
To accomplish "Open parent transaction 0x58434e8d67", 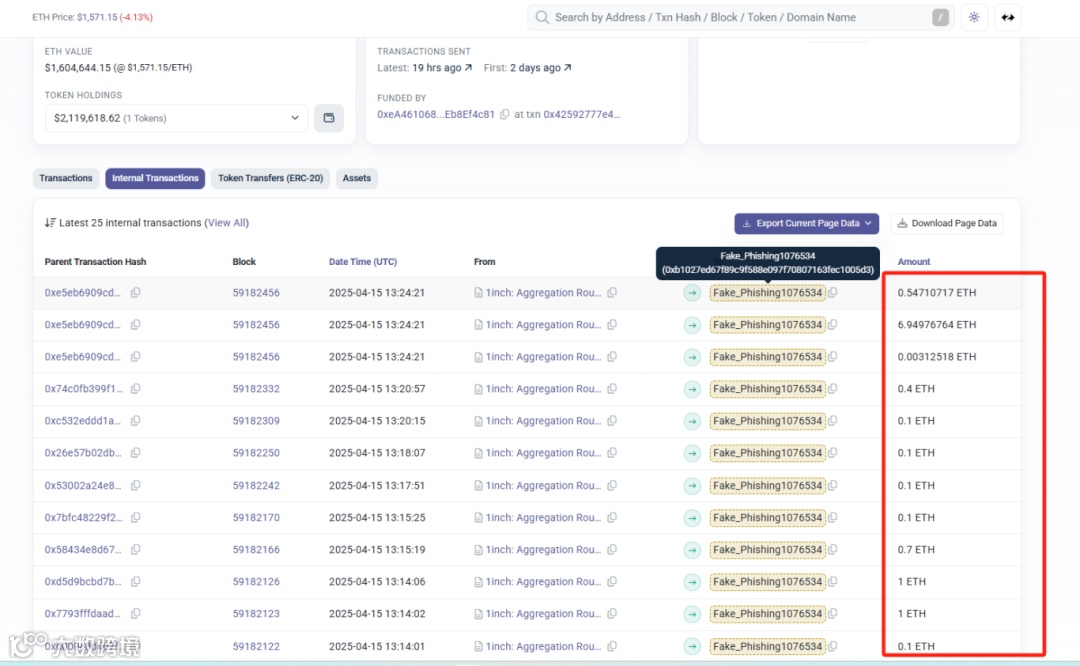I will tap(83, 550).
